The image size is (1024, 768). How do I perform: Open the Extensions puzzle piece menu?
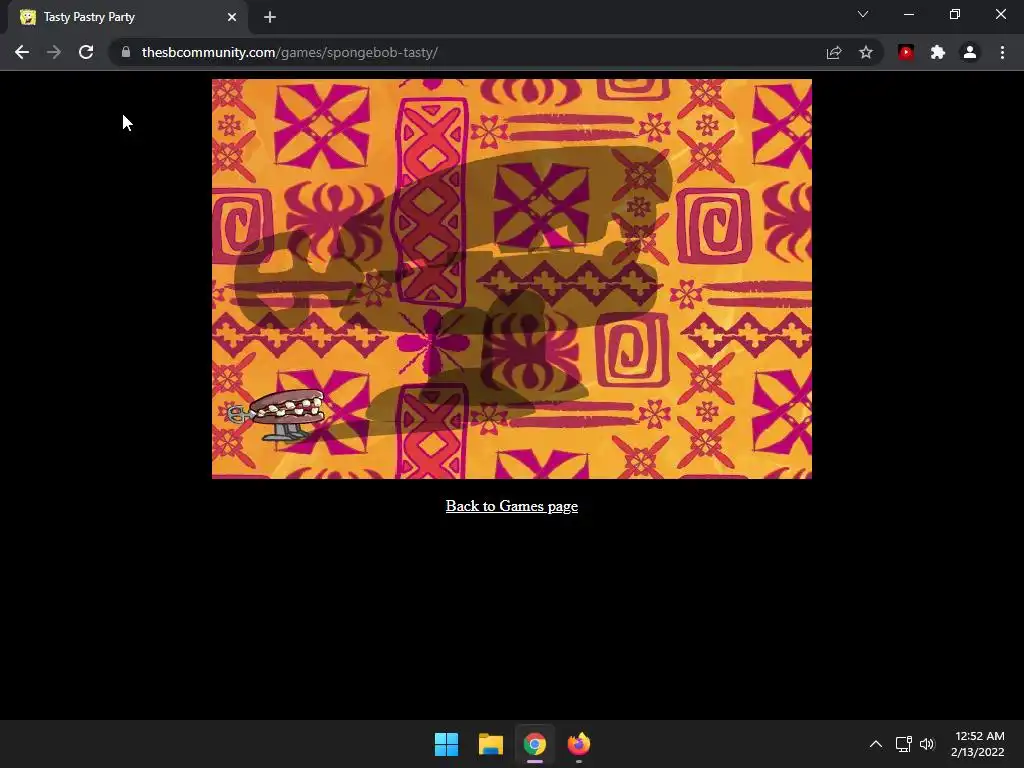click(938, 52)
